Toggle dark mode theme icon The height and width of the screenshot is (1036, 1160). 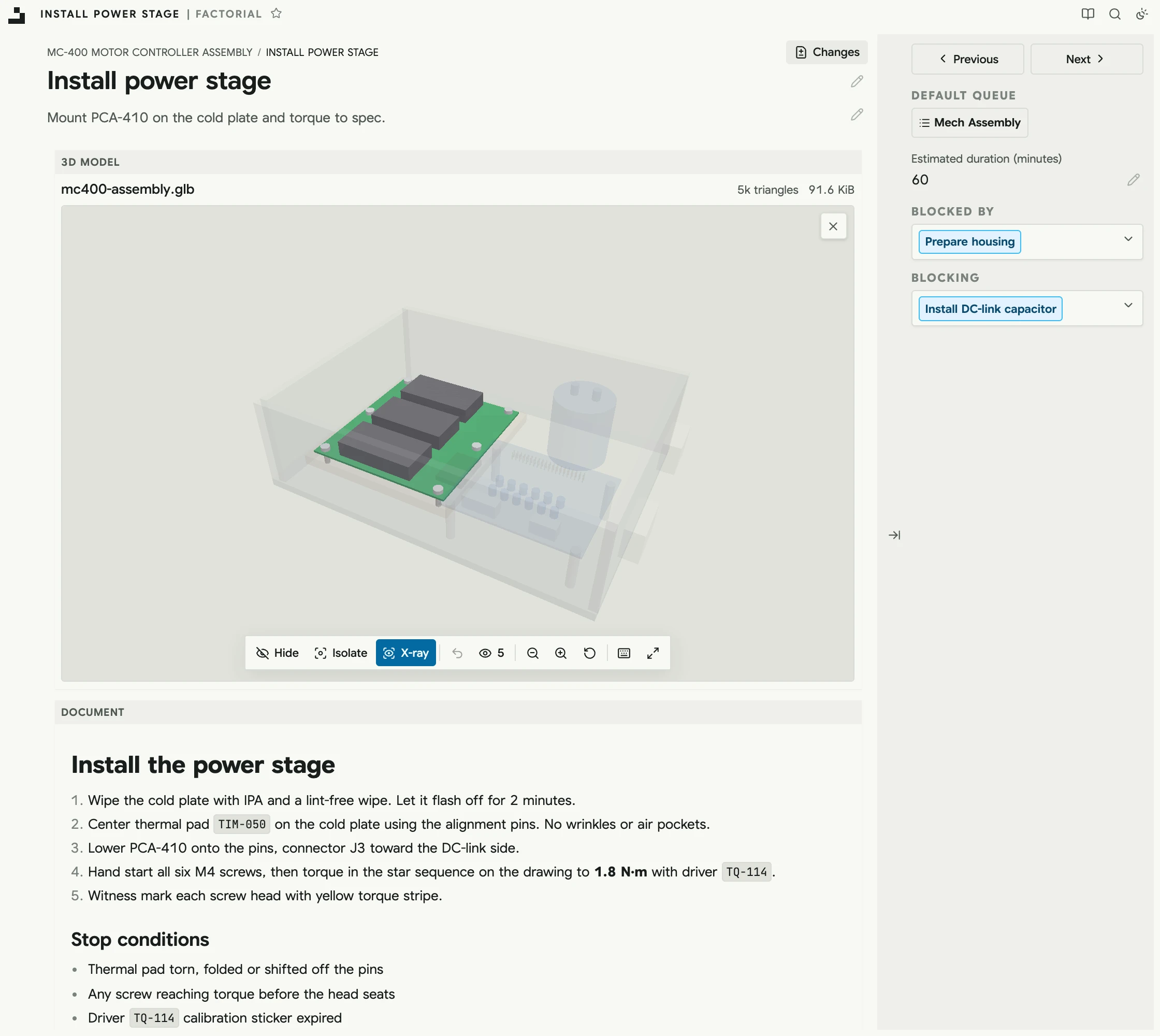pyautogui.click(x=1142, y=14)
